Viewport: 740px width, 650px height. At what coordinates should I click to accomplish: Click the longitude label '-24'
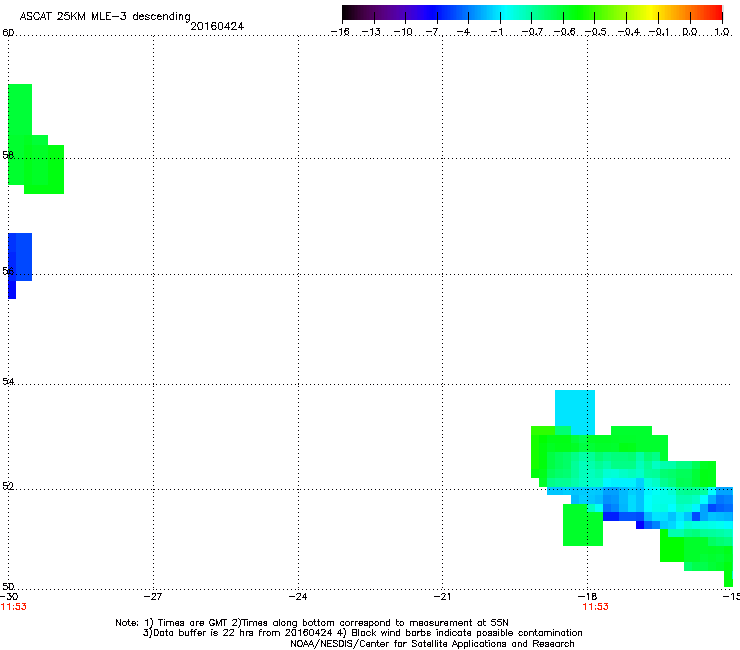(x=298, y=597)
